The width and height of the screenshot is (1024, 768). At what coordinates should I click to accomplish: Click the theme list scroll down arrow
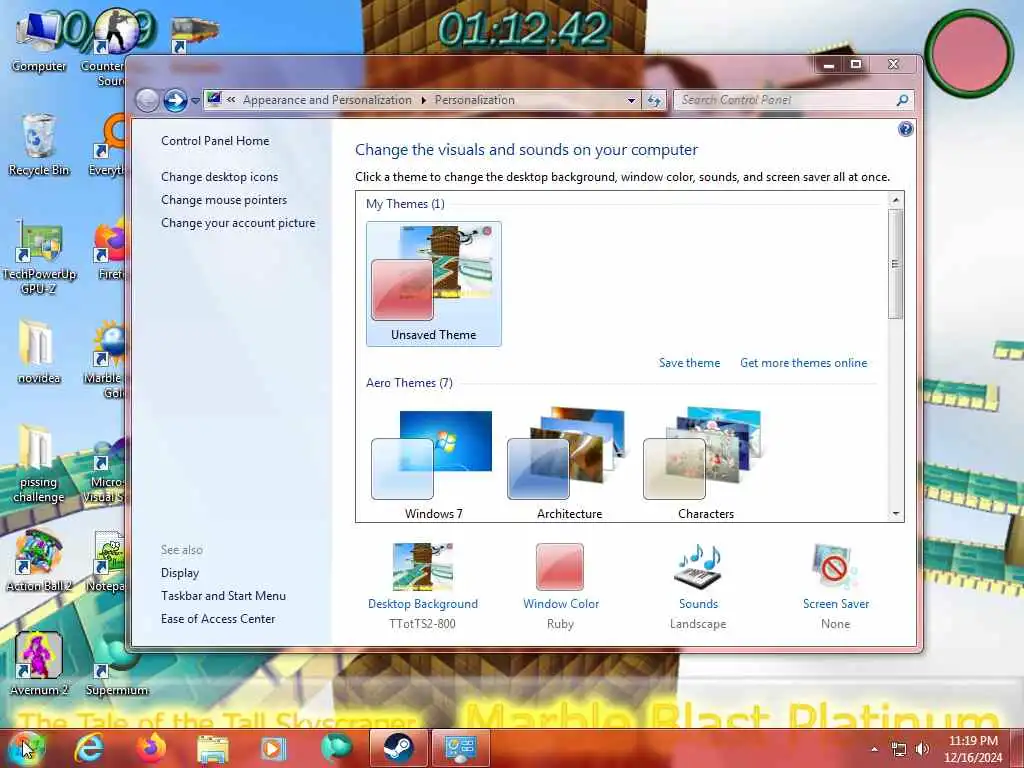coord(895,514)
